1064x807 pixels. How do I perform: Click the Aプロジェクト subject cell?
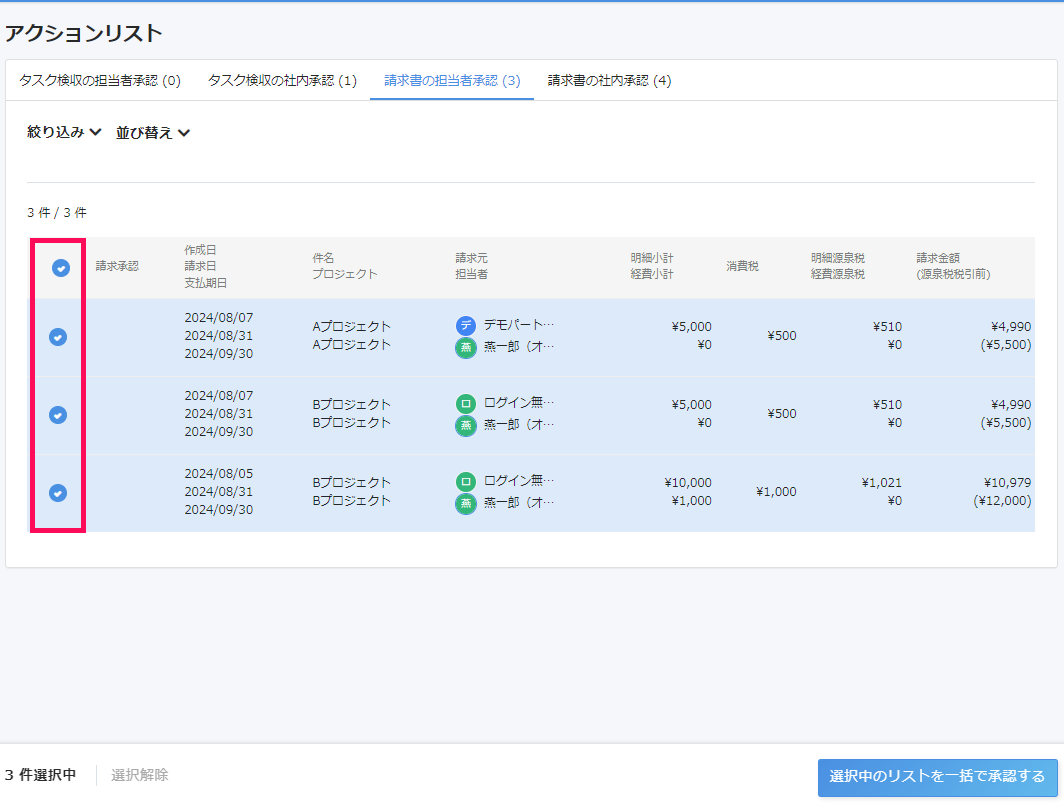pos(352,326)
